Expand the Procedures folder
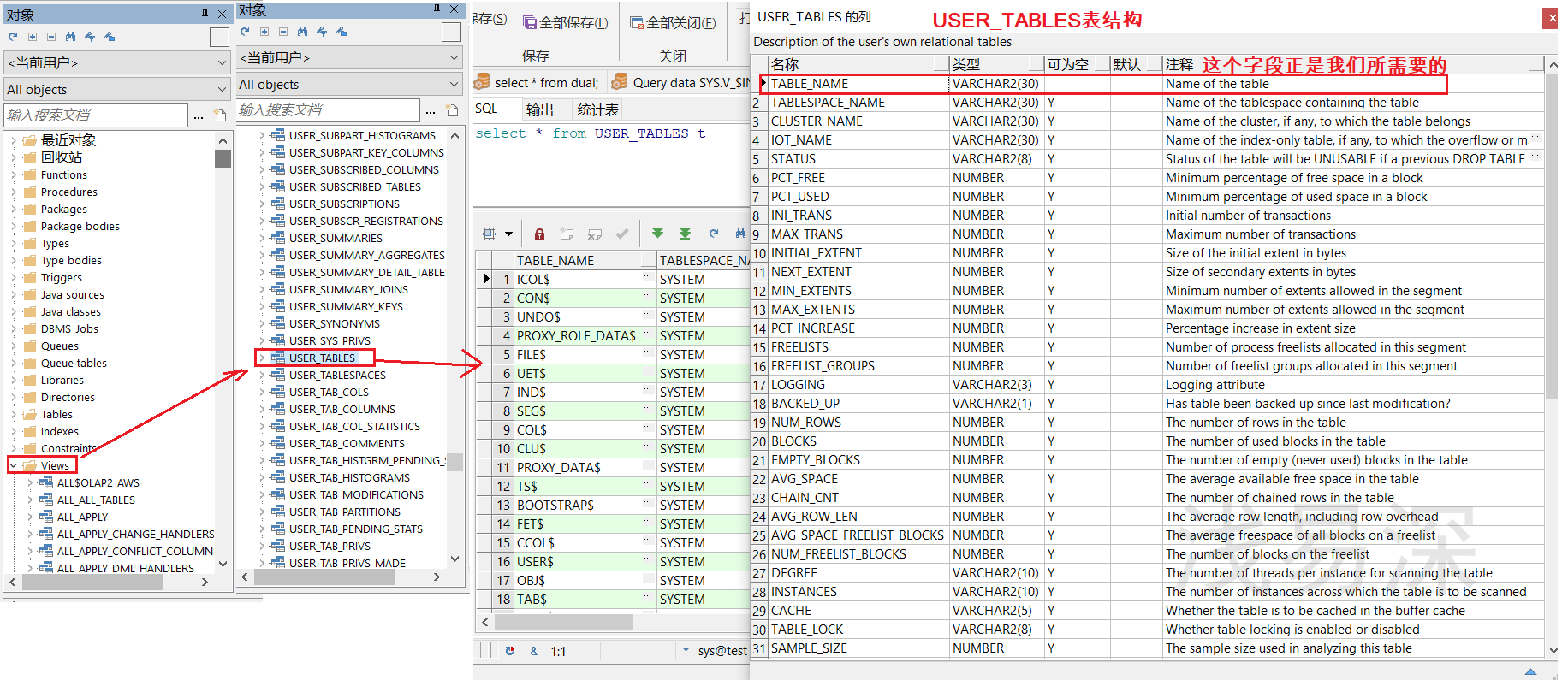 (x=14, y=192)
